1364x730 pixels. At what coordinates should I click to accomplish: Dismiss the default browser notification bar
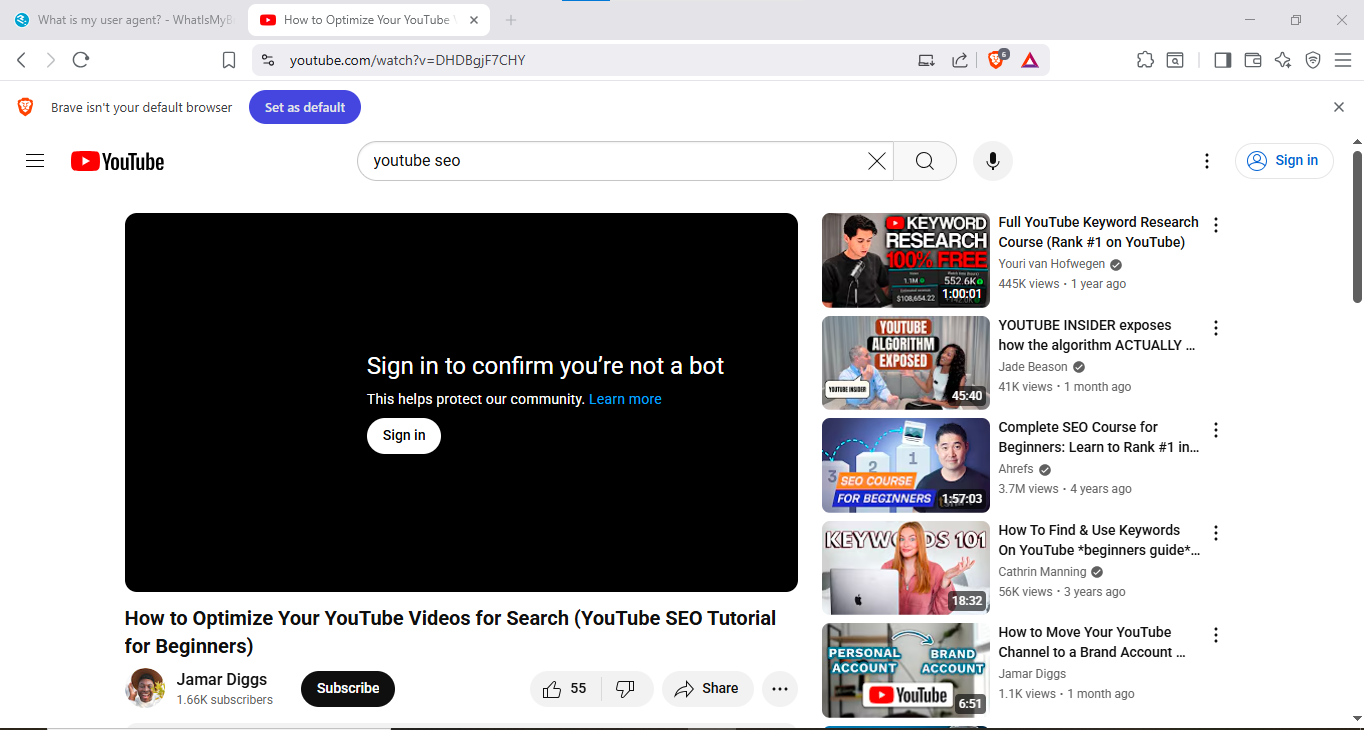[1339, 107]
